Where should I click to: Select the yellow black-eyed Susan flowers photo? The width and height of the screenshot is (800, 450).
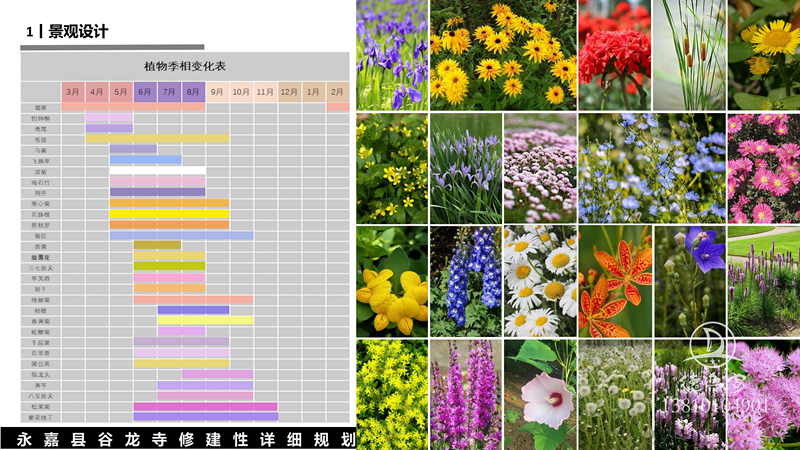point(503,55)
